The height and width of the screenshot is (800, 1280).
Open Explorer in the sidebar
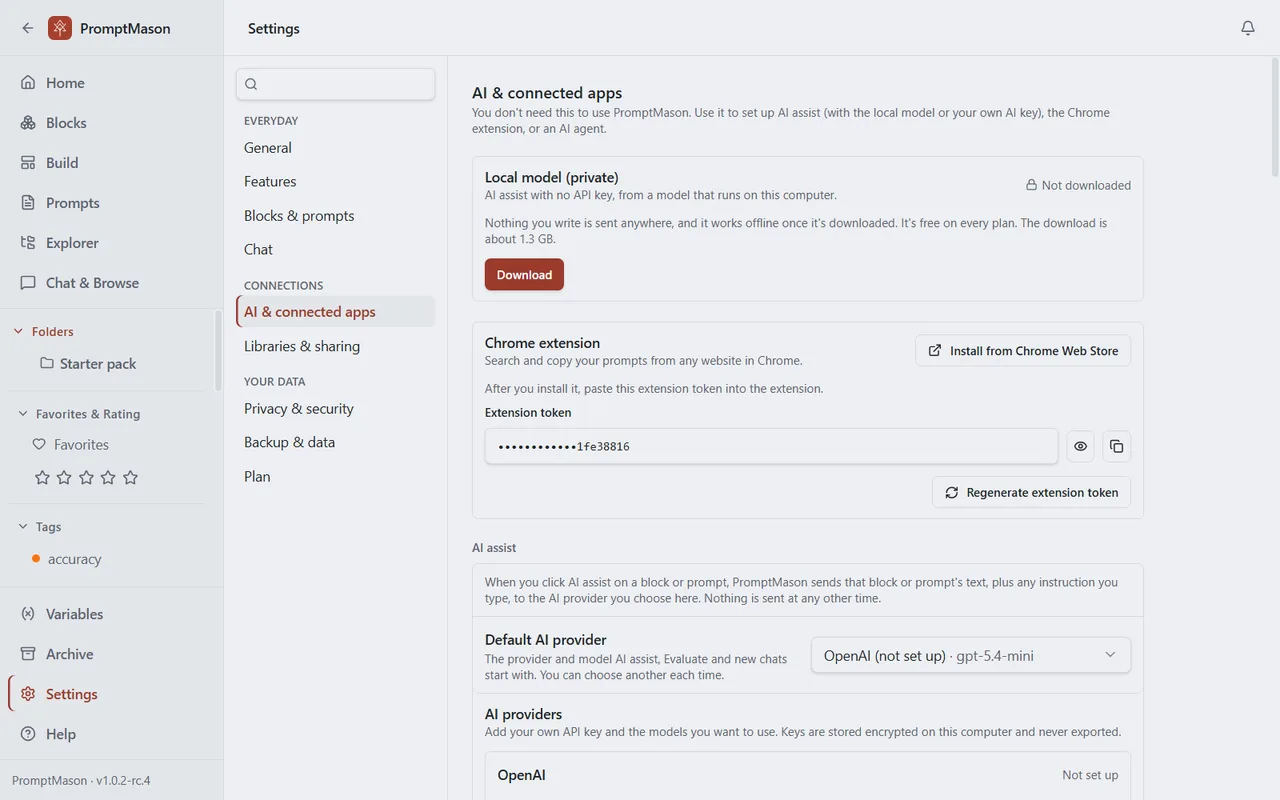(111, 243)
